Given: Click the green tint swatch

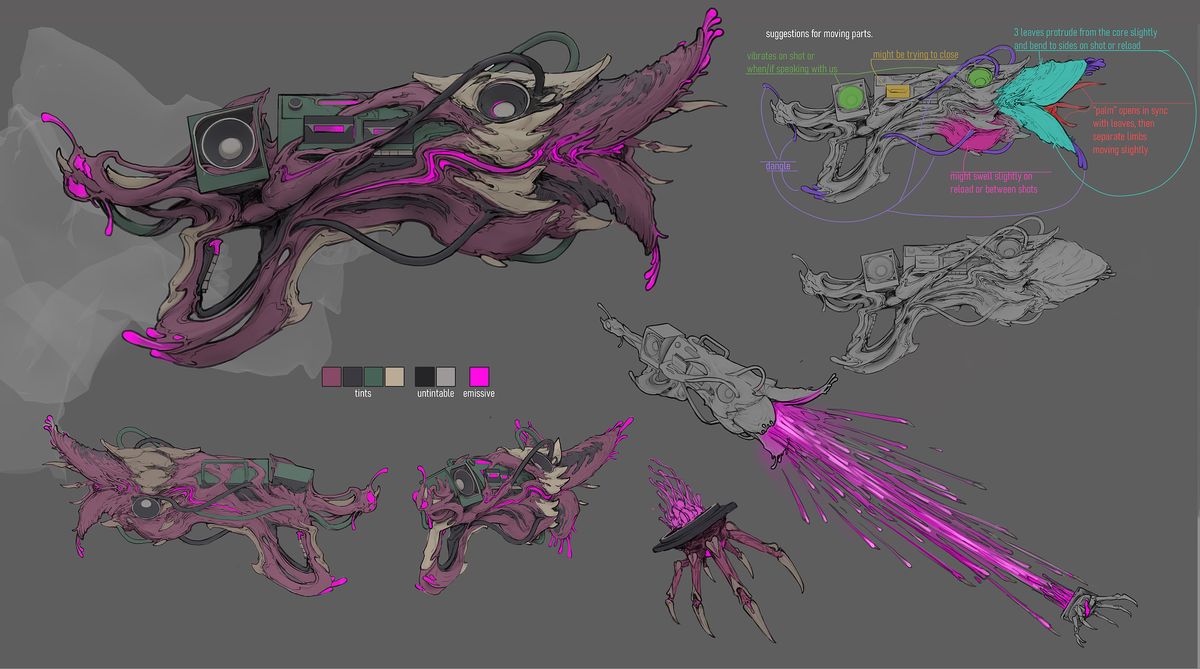Looking at the screenshot, I should pos(373,376).
